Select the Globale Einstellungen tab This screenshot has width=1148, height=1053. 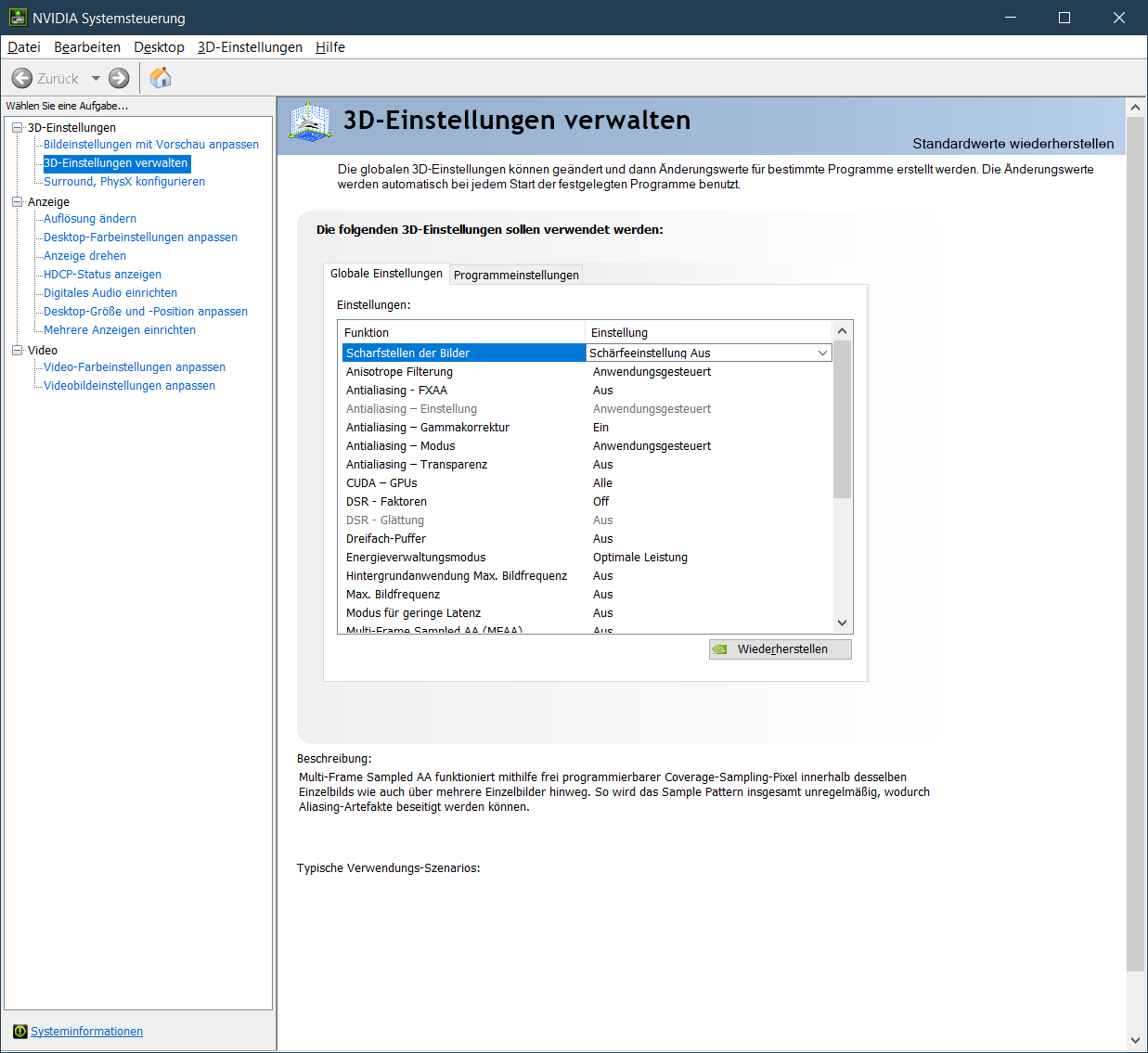[386, 274]
